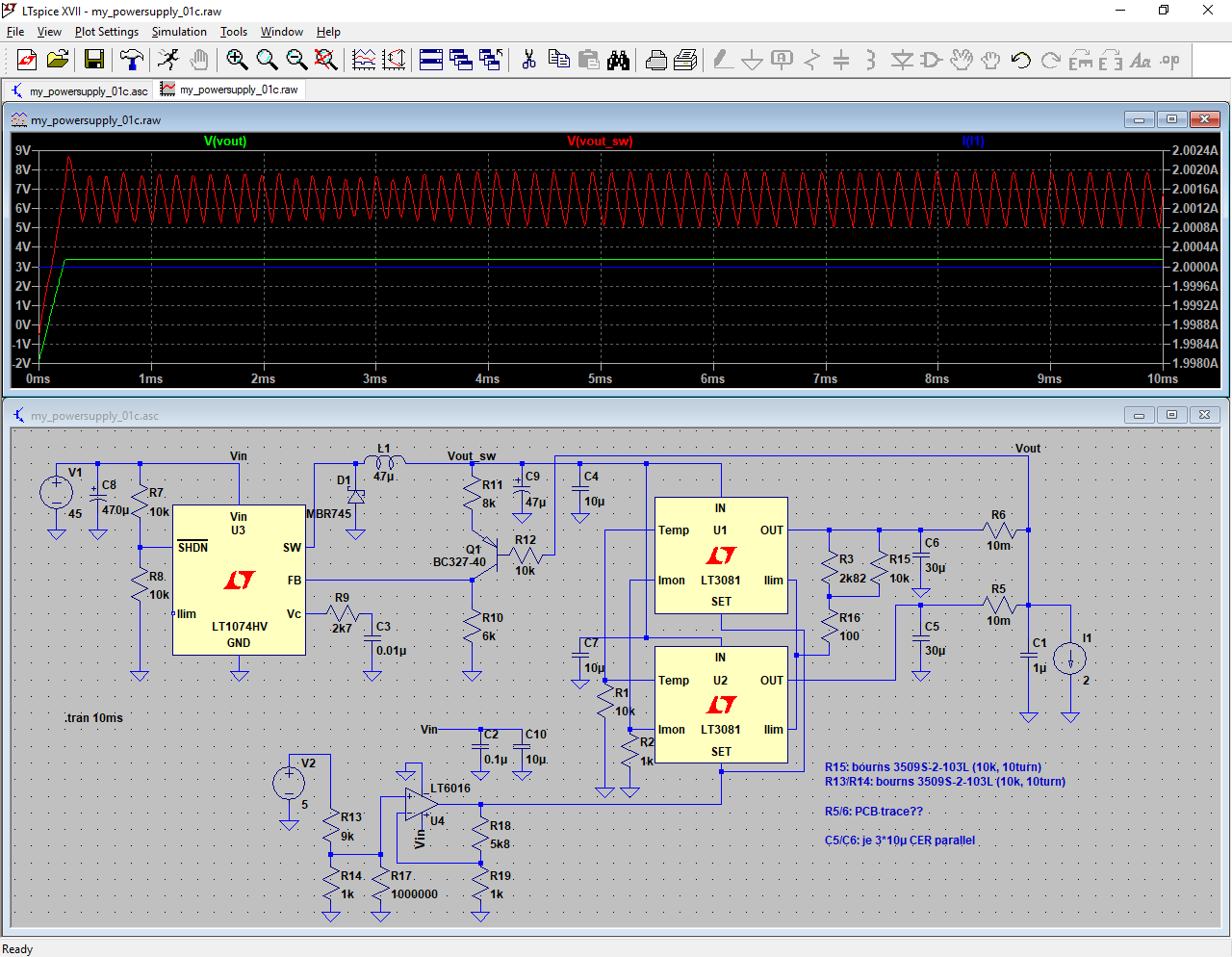Click the '.tran 10ms' directive text
Screen dimensions: 1232x957
coord(93,718)
